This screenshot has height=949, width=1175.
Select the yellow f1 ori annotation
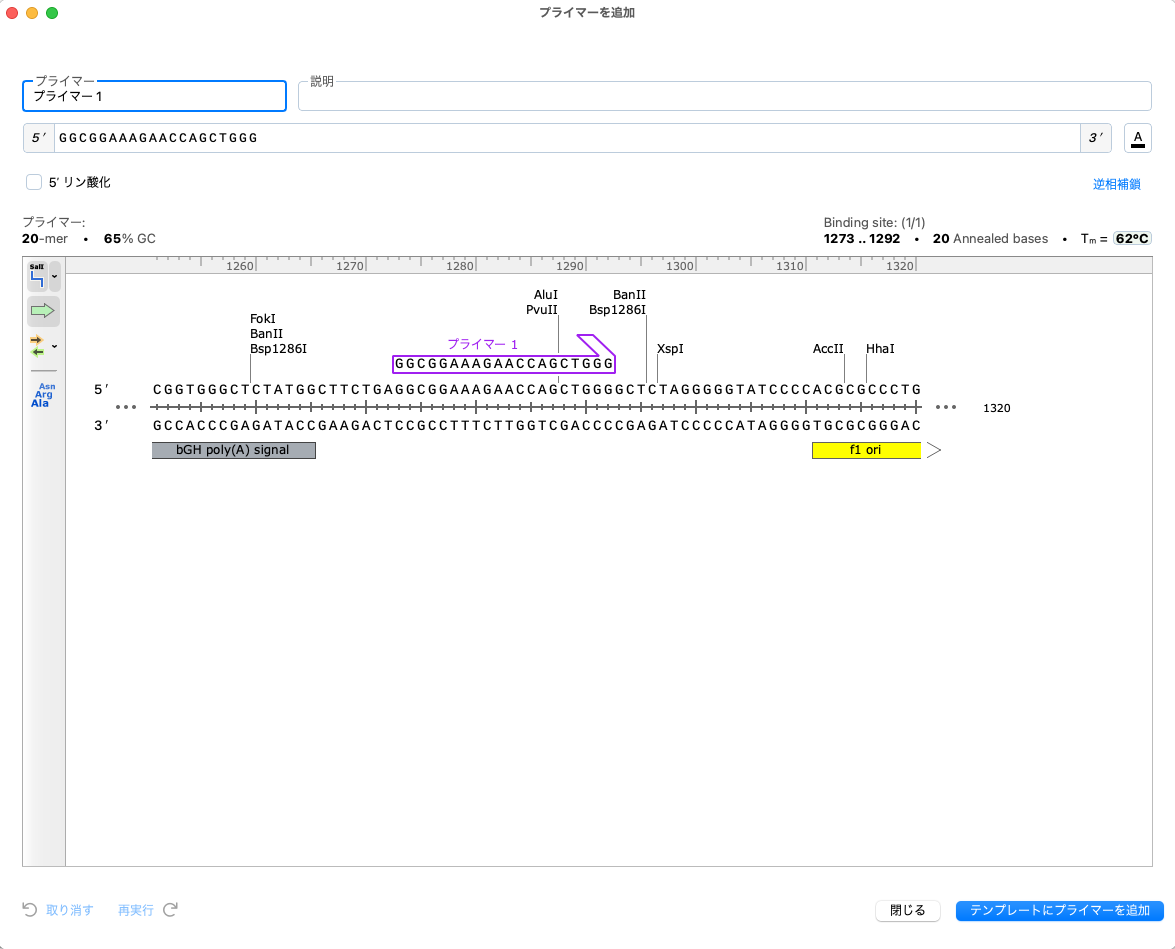pos(866,450)
